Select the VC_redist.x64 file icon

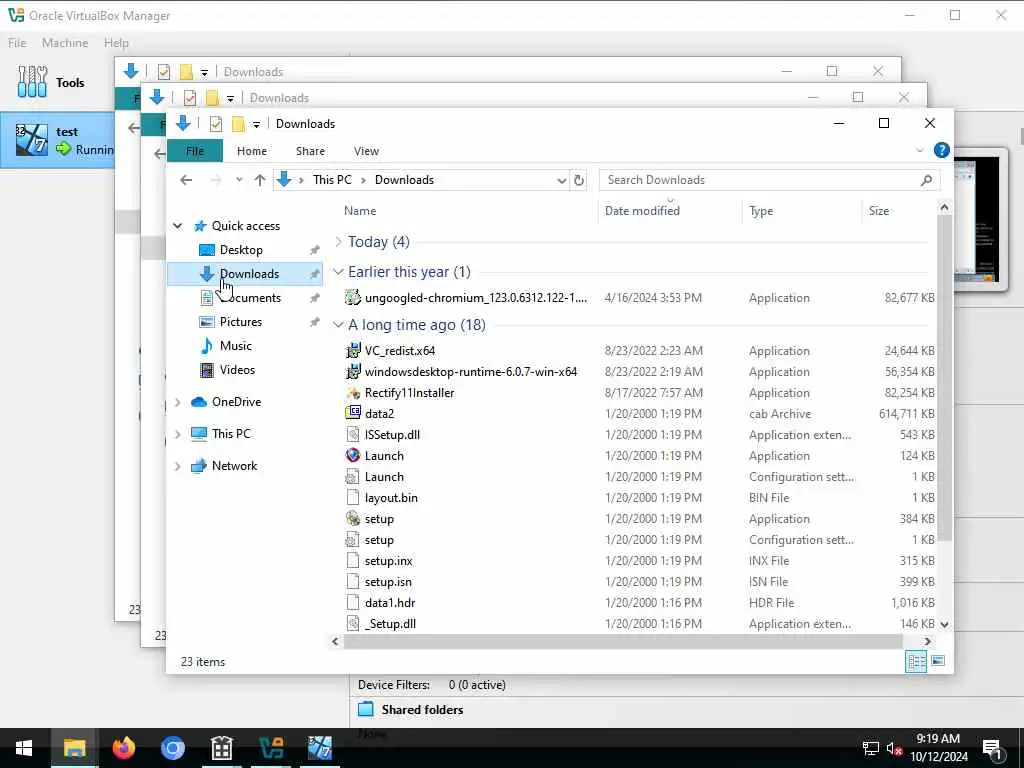tap(353, 351)
